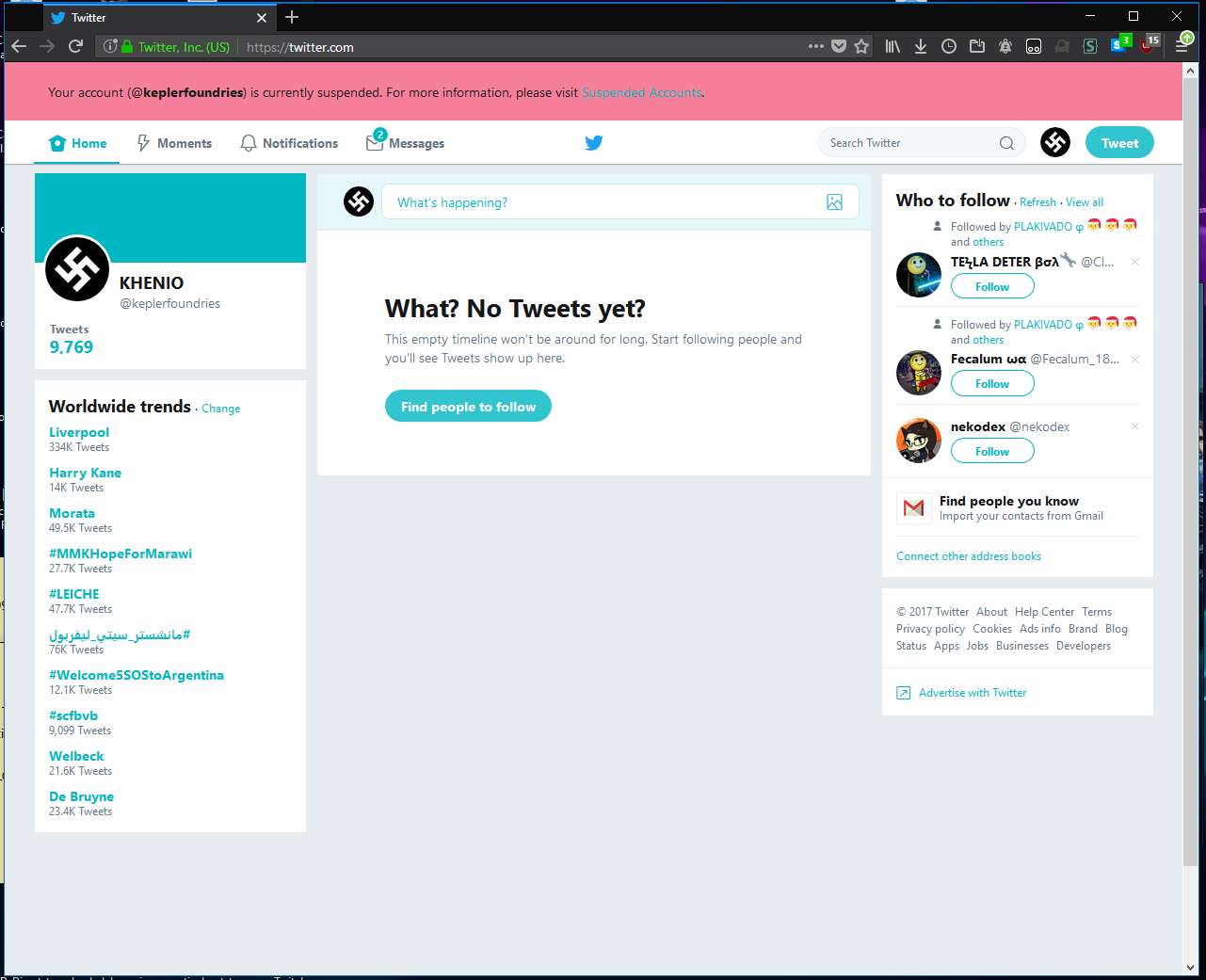The height and width of the screenshot is (980, 1206).
Task: Reload the page with the refresh icon
Action: pos(76,46)
